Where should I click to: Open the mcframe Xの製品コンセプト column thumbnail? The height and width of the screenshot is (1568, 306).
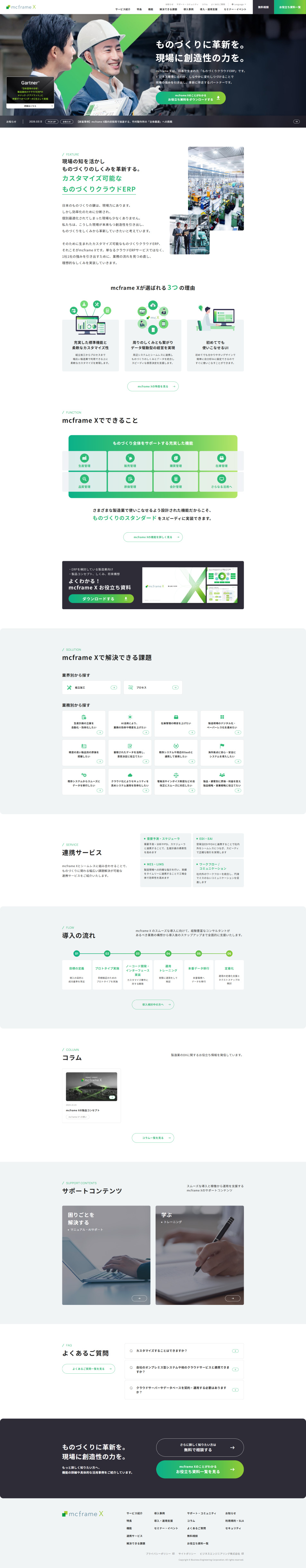[91, 1086]
